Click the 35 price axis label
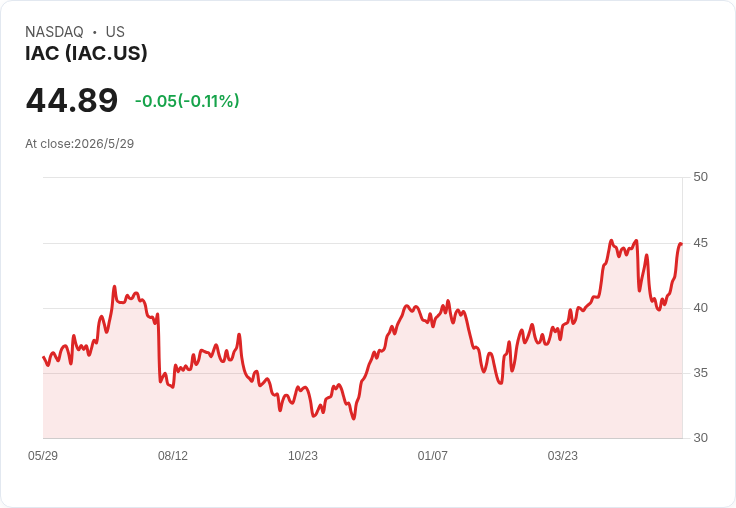The height and width of the screenshot is (508, 736). (x=700, y=373)
